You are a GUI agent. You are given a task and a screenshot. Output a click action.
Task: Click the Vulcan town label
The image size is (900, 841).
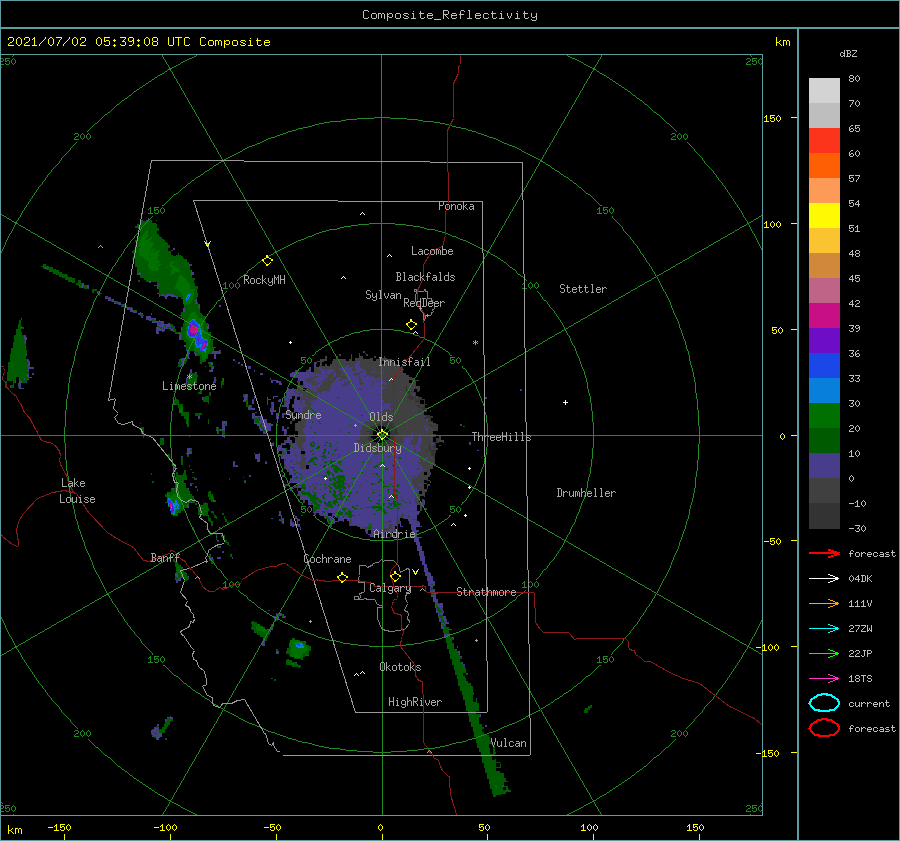coord(508,743)
